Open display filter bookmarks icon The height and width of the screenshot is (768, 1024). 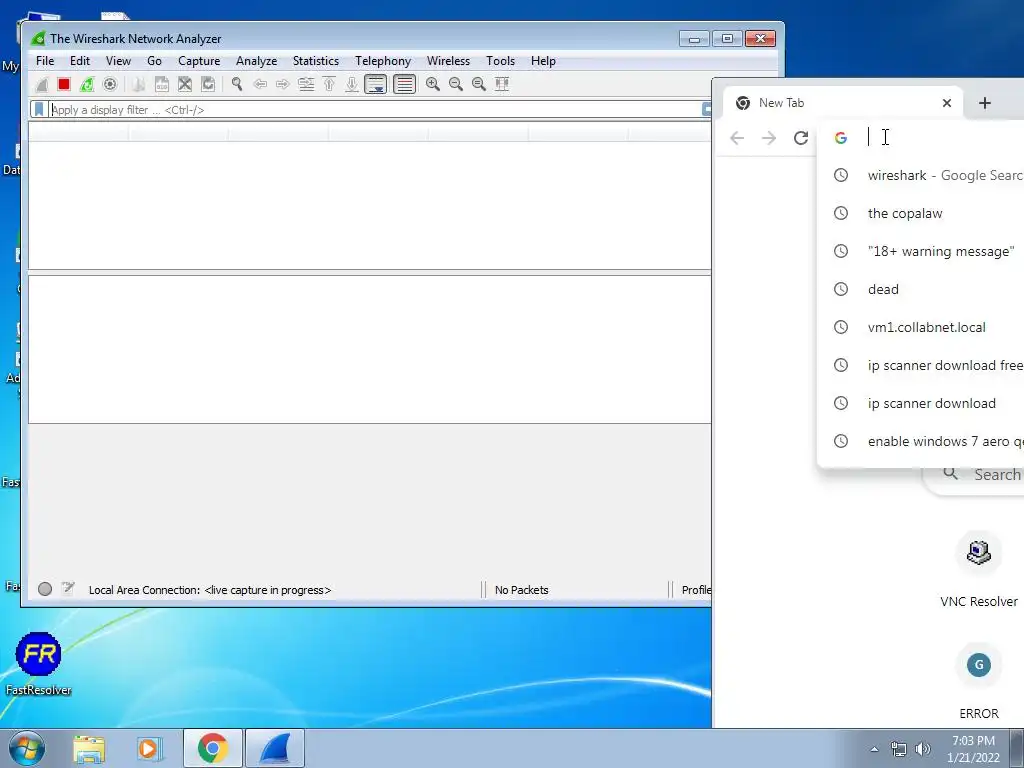click(x=39, y=110)
